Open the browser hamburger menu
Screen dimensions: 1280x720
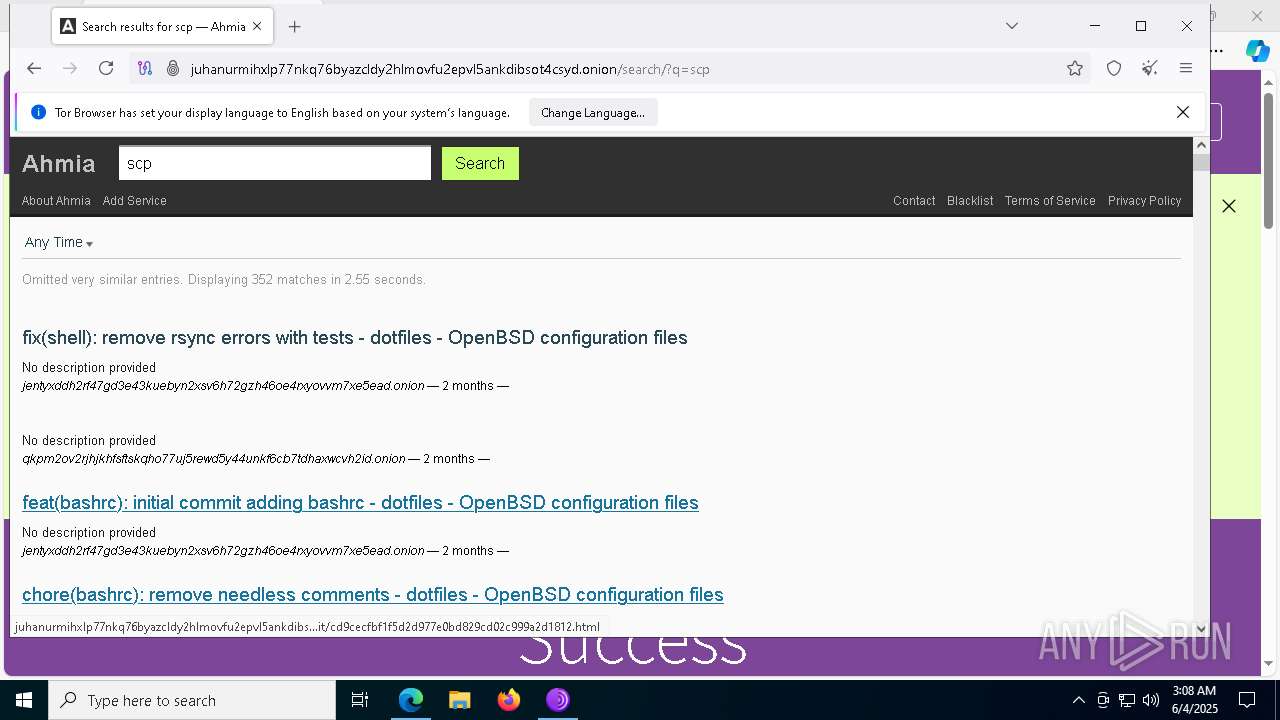click(1186, 68)
